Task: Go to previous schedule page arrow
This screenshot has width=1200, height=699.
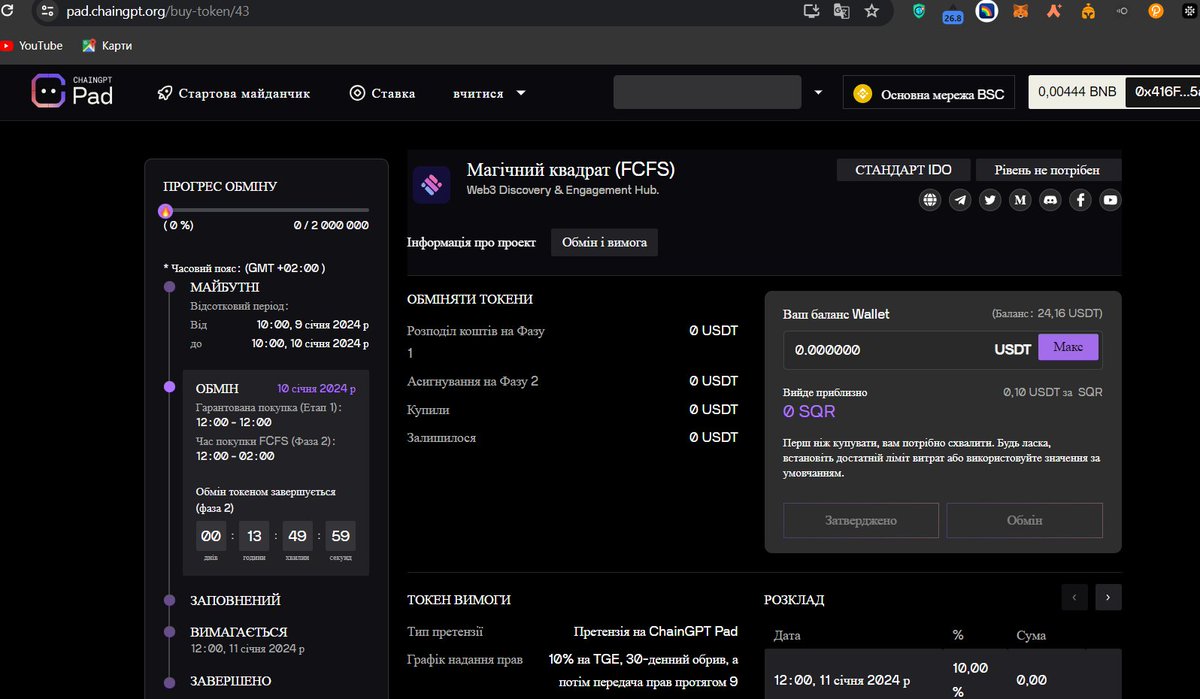Action: coord(1074,597)
